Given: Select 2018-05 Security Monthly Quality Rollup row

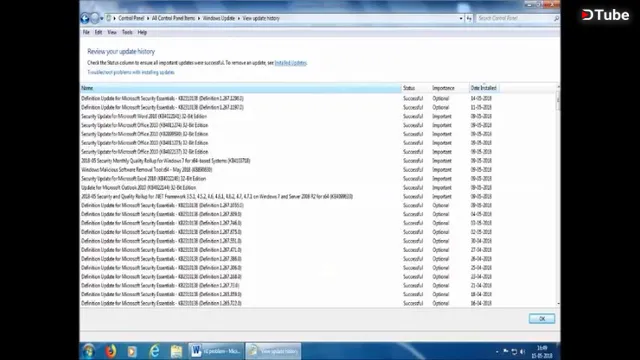Looking at the screenshot, I should pyautogui.click(x=318, y=161).
